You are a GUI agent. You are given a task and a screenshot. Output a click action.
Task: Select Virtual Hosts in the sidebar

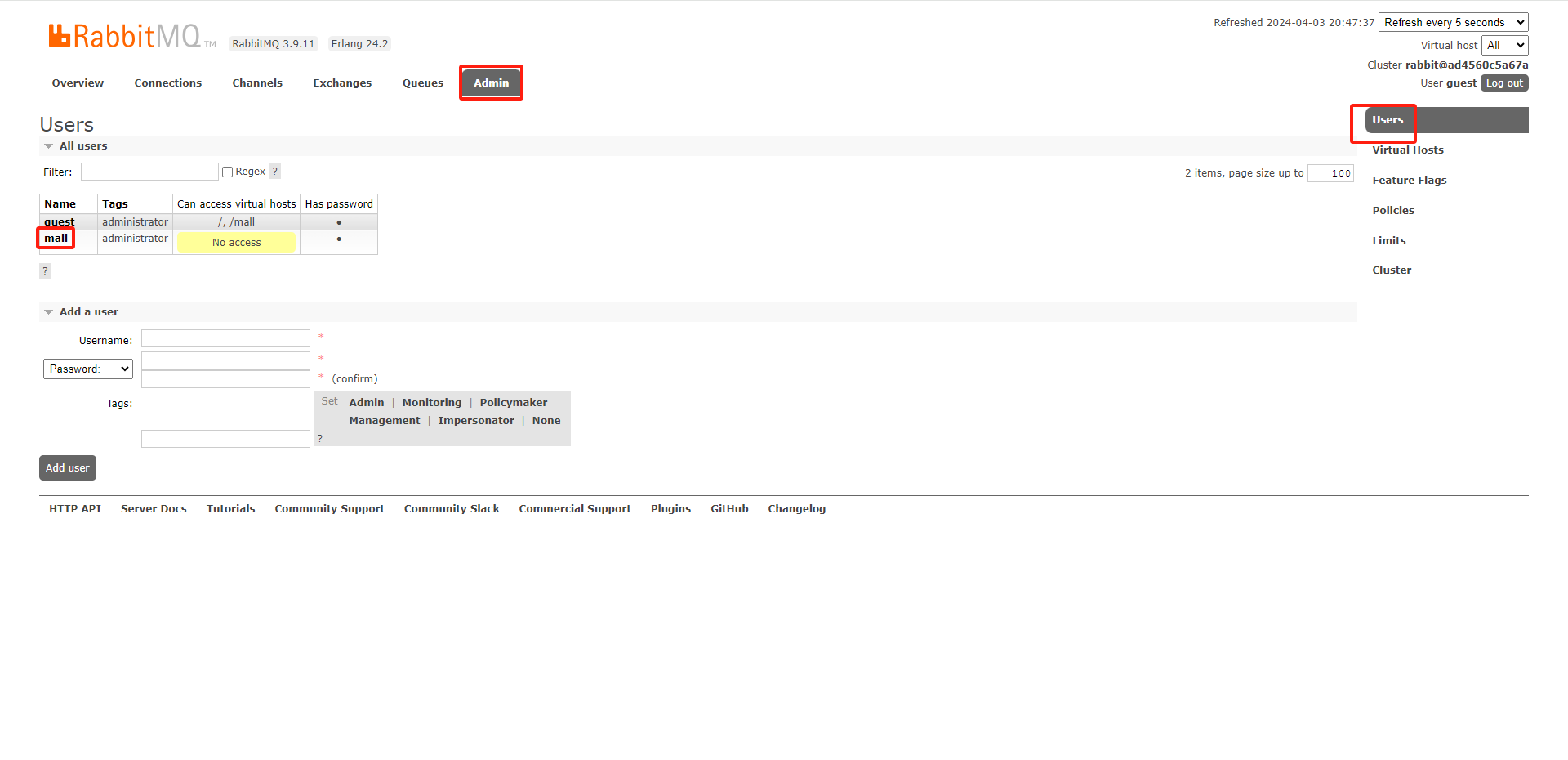click(x=1407, y=150)
